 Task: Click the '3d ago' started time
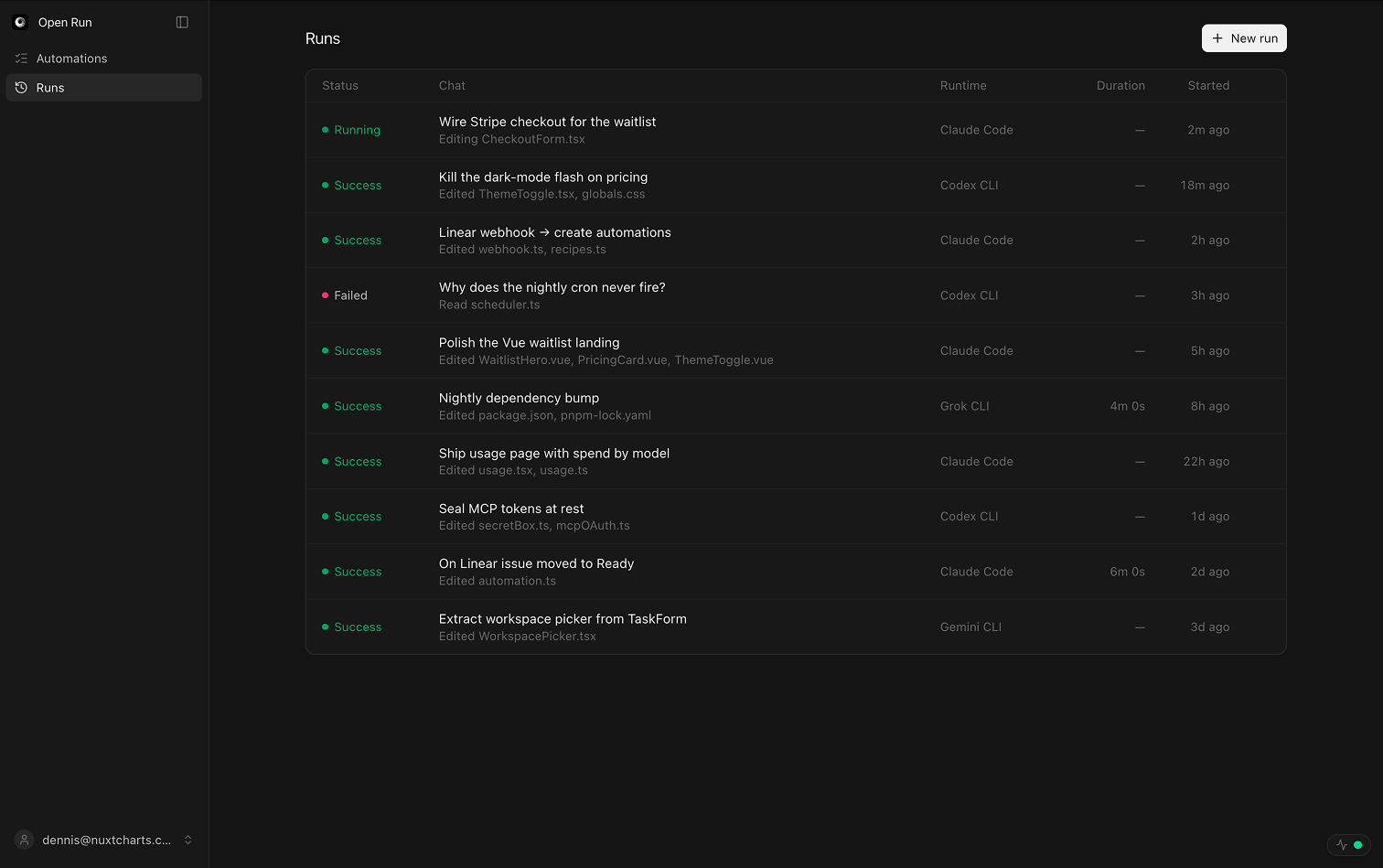pos(1209,627)
